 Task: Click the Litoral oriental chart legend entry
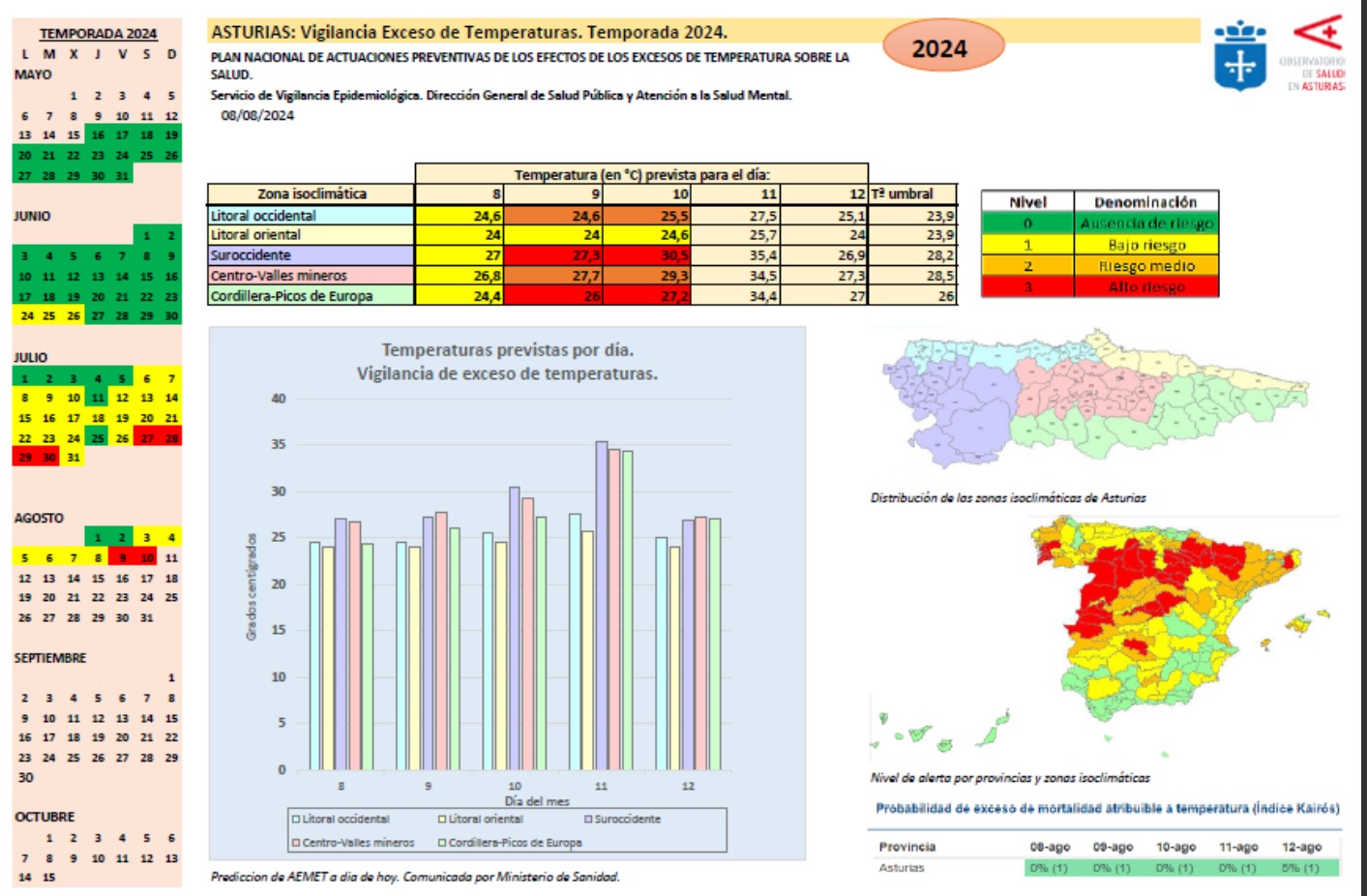pyautogui.click(x=485, y=820)
